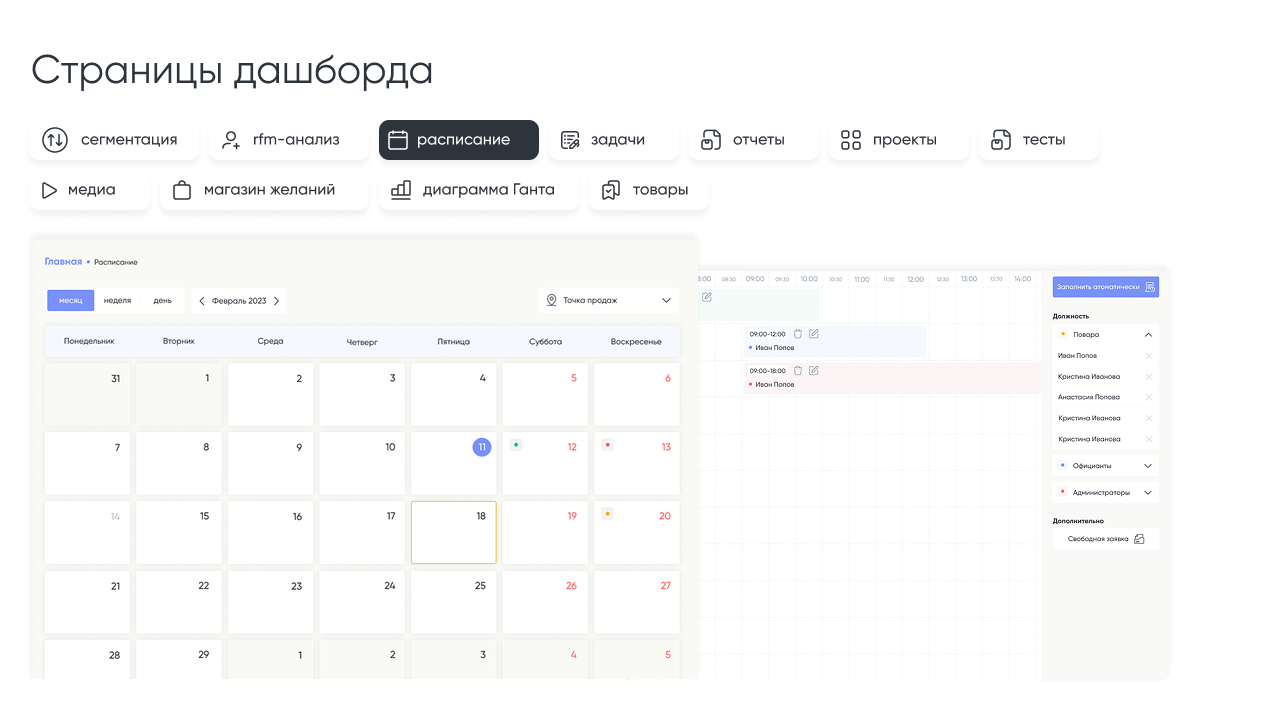Select highlighted day 11 in calendar
Image resolution: width=1280 pixels, height=720 pixels.
click(482, 447)
